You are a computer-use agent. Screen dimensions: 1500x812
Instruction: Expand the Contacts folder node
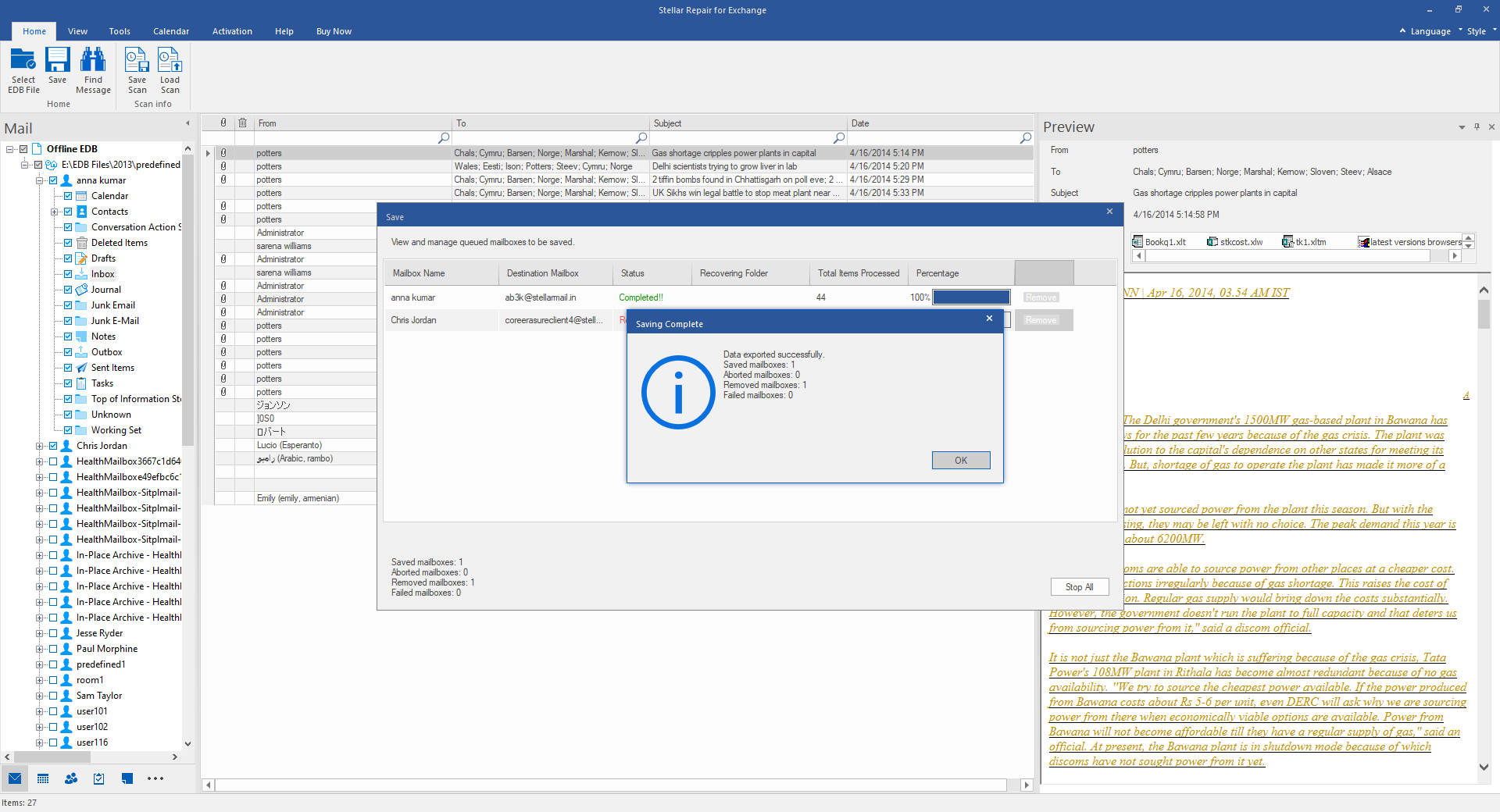54,212
